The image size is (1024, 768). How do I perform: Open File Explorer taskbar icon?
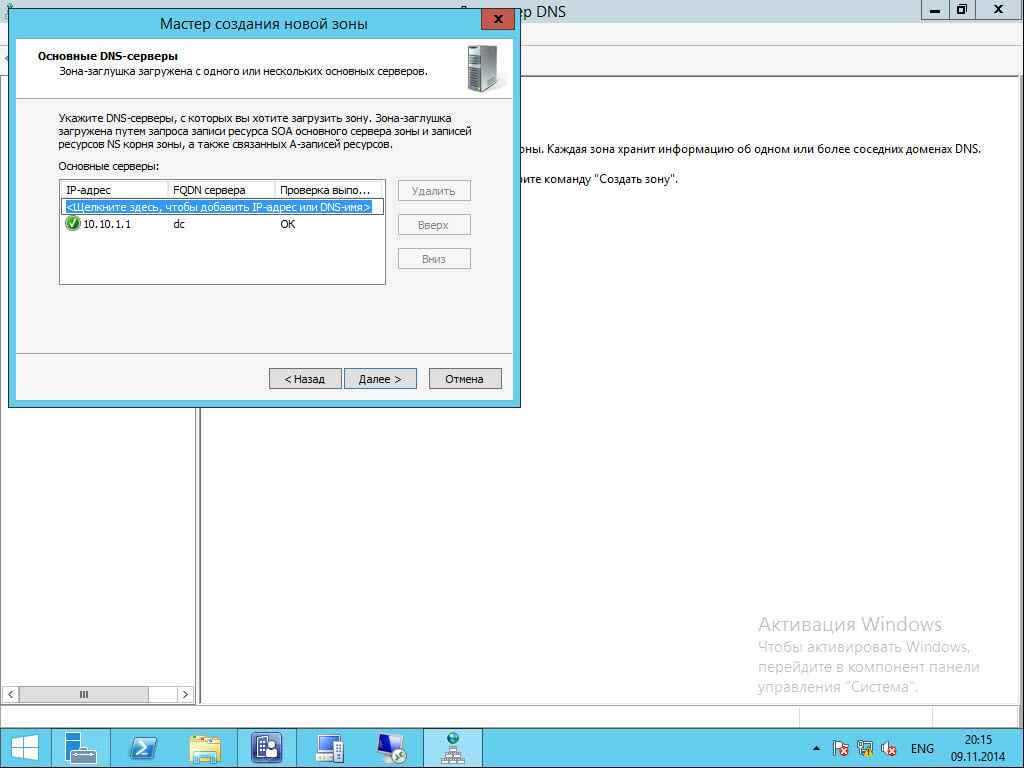click(205, 748)
